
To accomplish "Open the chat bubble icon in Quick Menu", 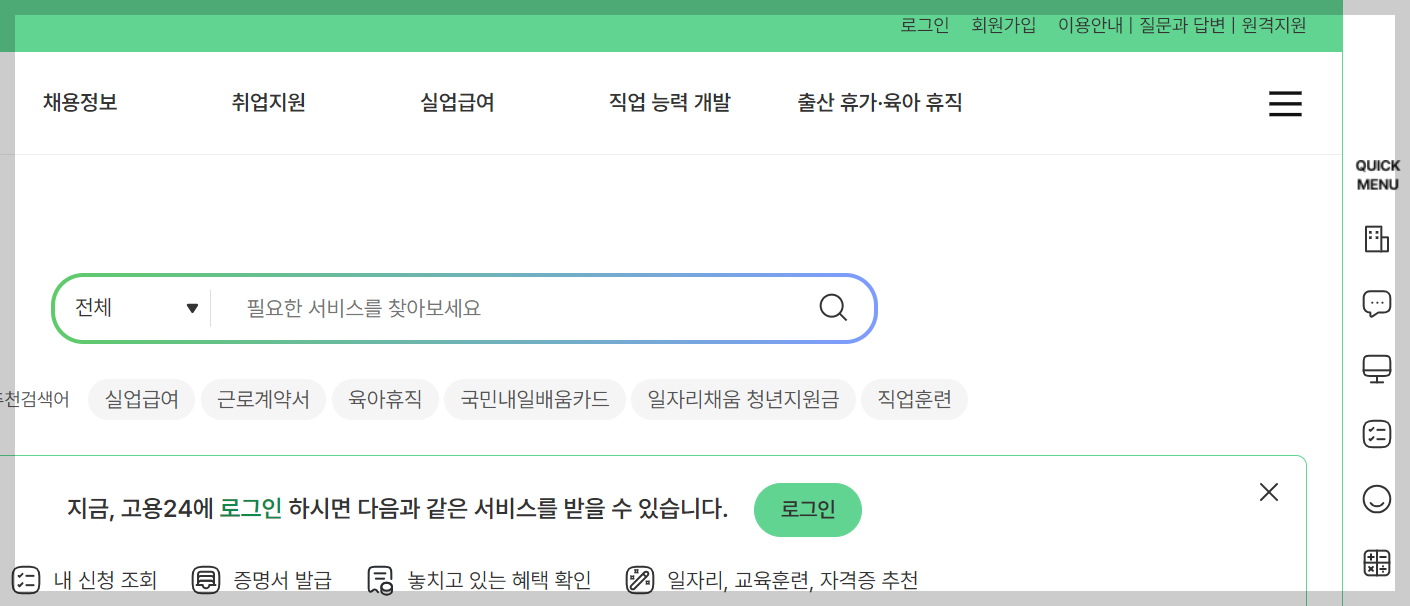I will (1377, 304).
